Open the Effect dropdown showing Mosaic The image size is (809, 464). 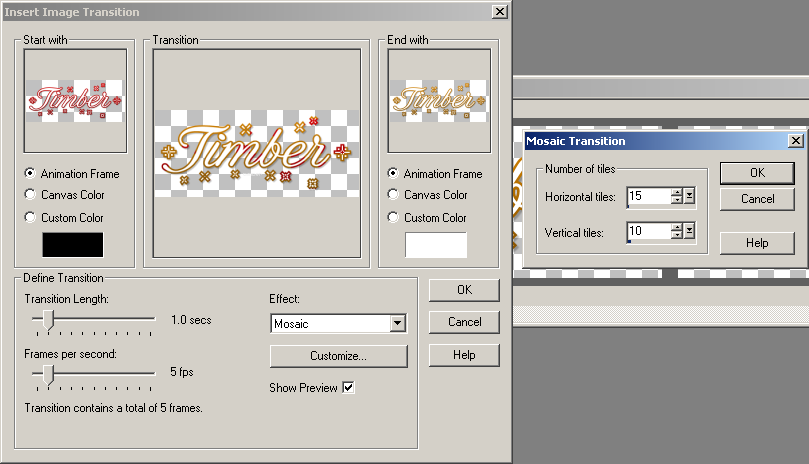click(x=397, y=323)
